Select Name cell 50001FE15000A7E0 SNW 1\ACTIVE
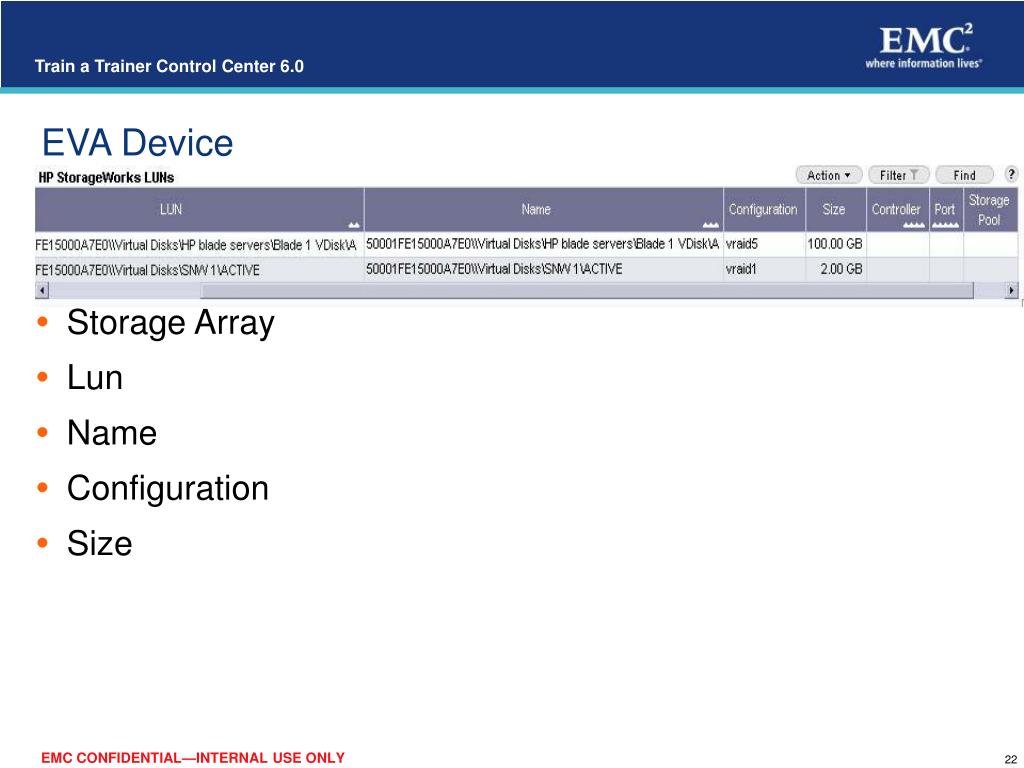 pos(543,269)
